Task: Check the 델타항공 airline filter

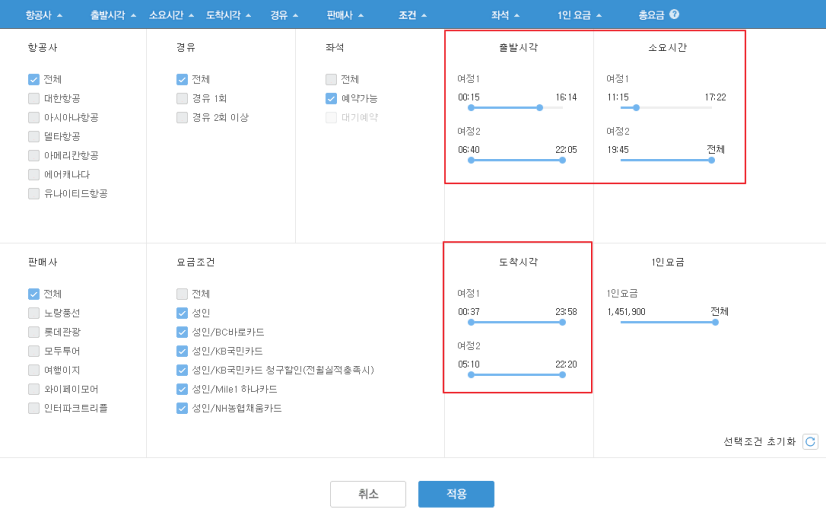Action: pyautogui.click(x=34, y=136)
